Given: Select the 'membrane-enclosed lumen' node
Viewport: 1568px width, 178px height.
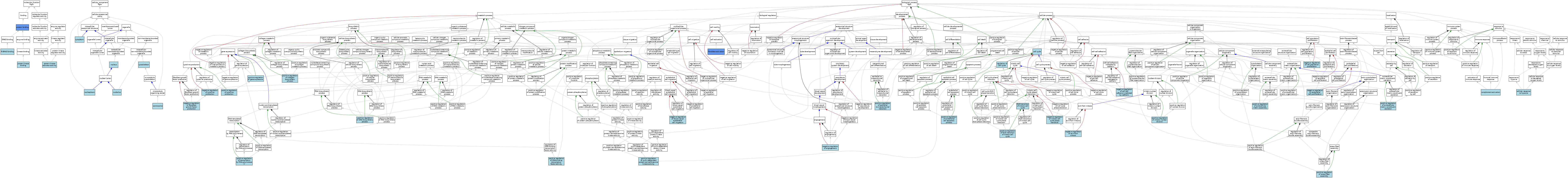Looking at the screenshot, I should 110,27.
